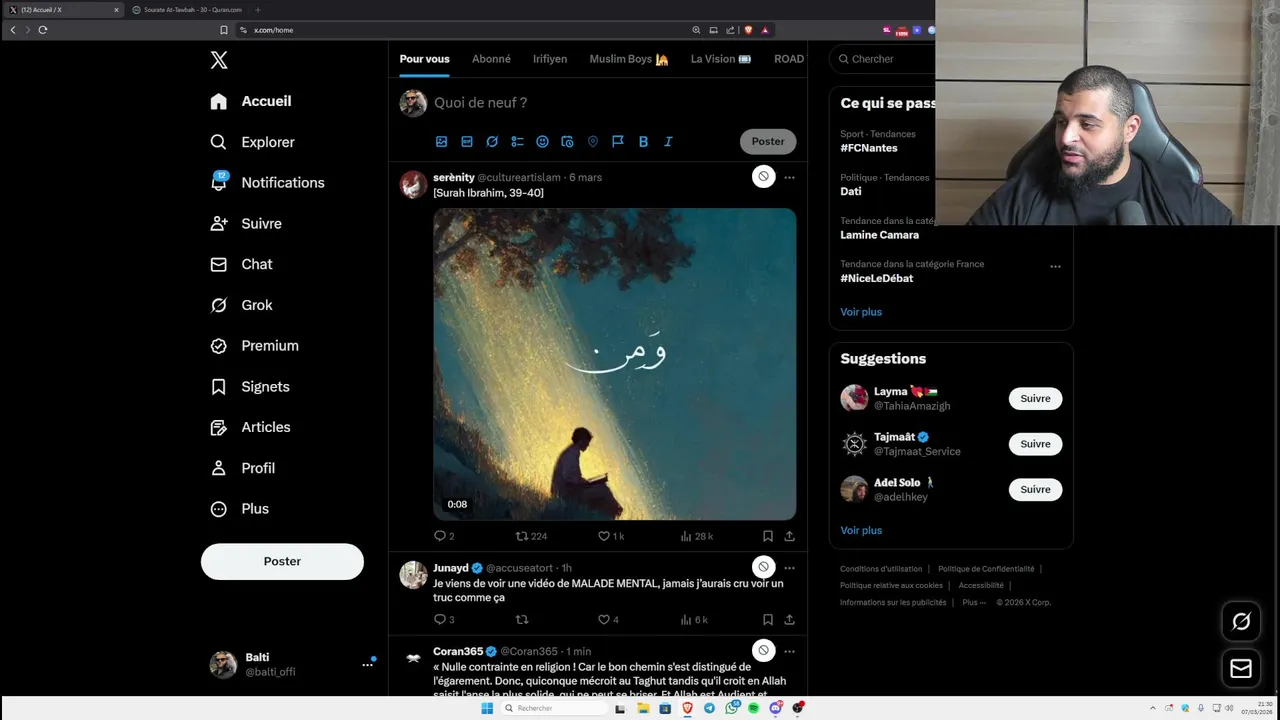The width and height of the screenshot is (1280, 720).
Task: Open Notifications in the sidebar
Action: coord(268,183)
